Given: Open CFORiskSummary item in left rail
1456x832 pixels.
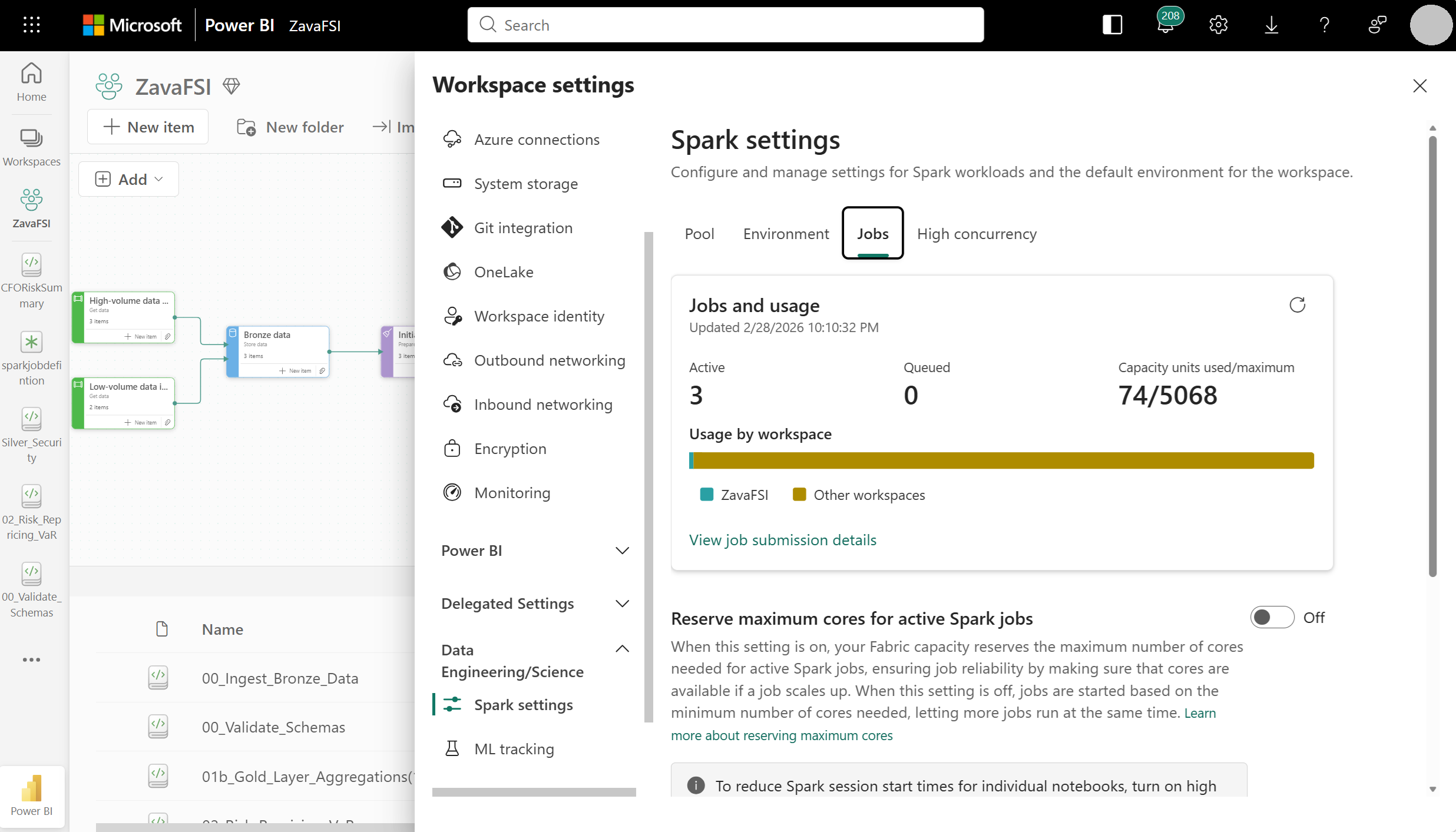Looking at the screenshot, I should point(31,281).
